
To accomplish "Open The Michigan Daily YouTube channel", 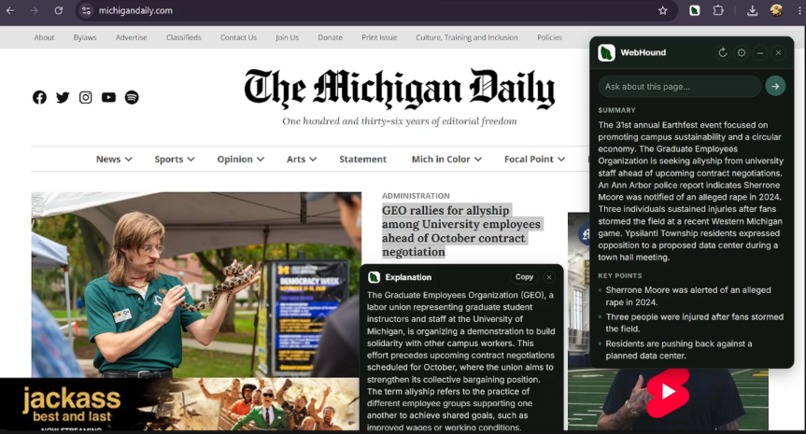I will [x=108, y=97].
